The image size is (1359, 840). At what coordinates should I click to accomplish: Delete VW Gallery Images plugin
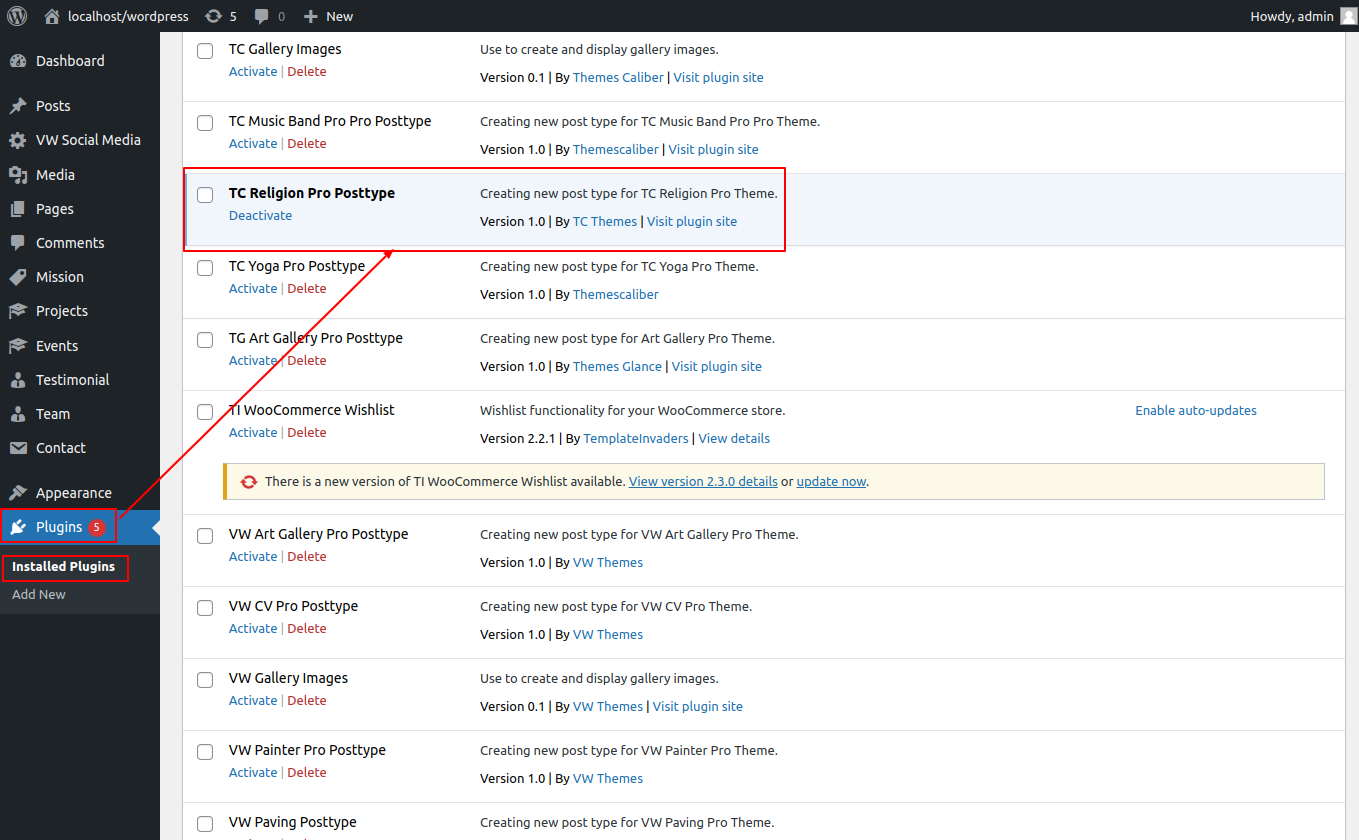pyautogui.click(x=307, y=701)
